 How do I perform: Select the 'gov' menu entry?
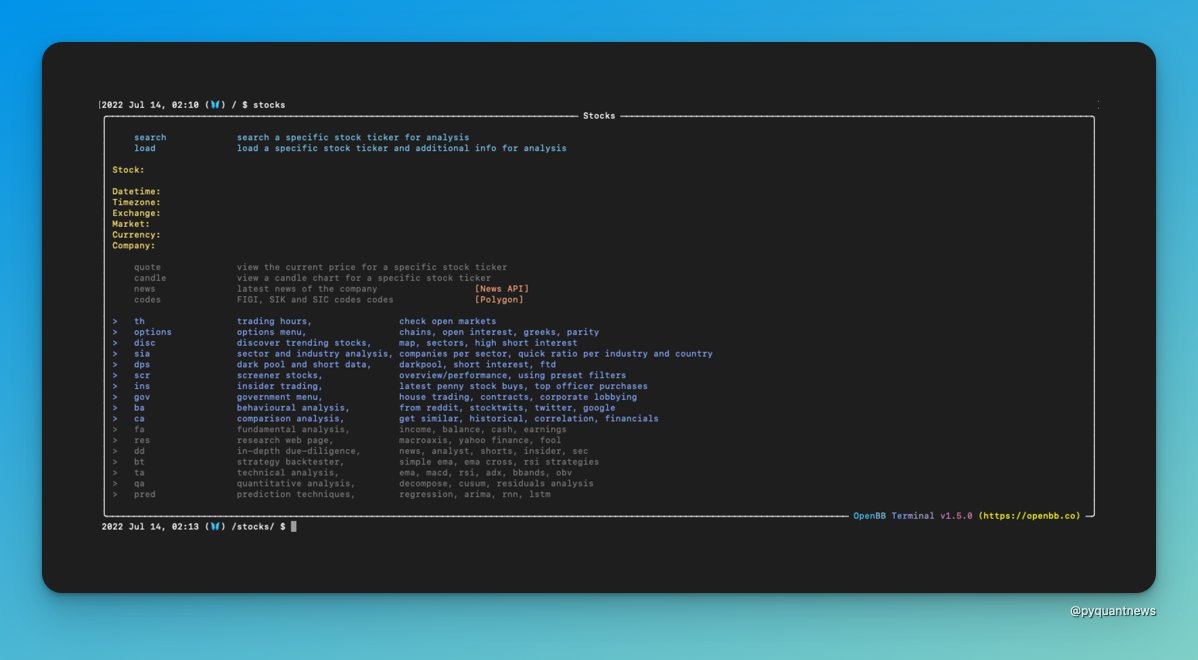click(142, 397)
